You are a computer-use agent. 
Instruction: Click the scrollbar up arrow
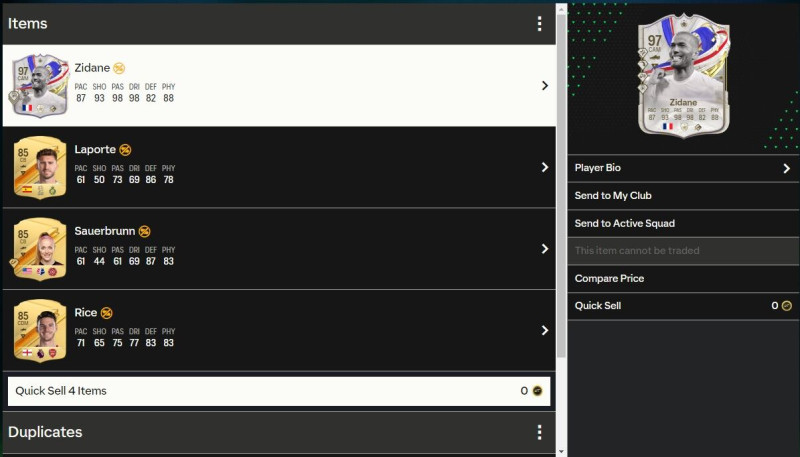tap(561, 9)
